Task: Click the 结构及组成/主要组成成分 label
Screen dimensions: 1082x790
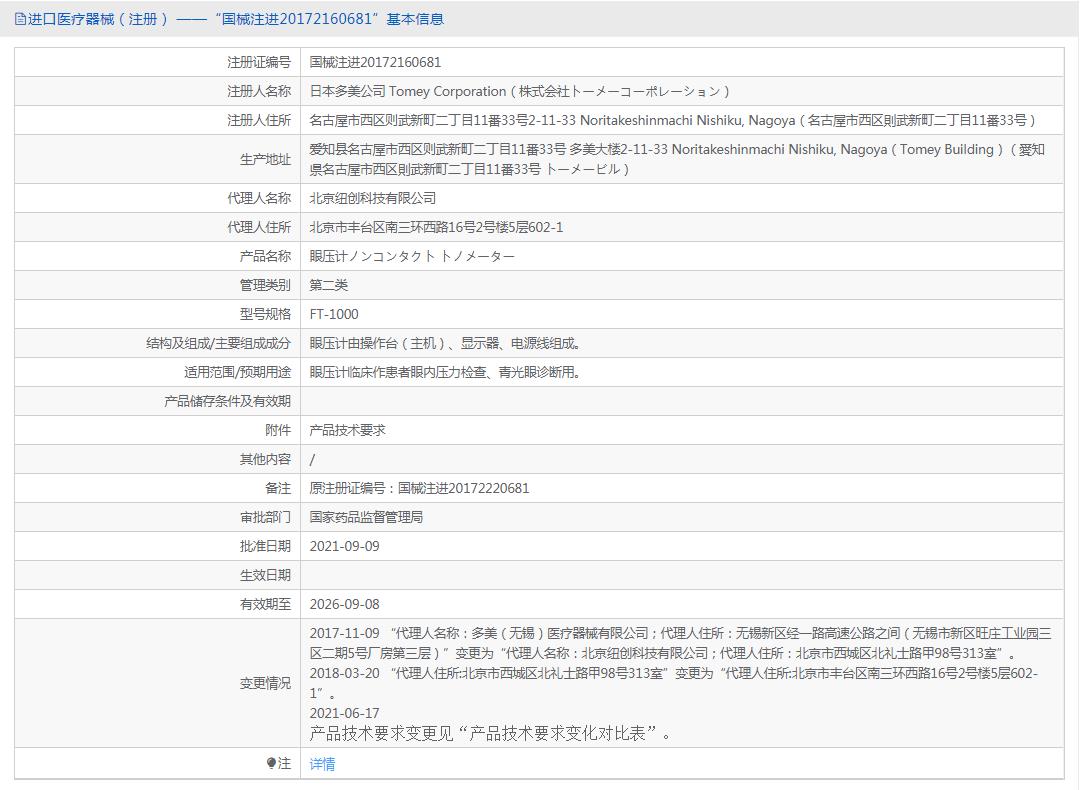Action: tap(218, 343)
